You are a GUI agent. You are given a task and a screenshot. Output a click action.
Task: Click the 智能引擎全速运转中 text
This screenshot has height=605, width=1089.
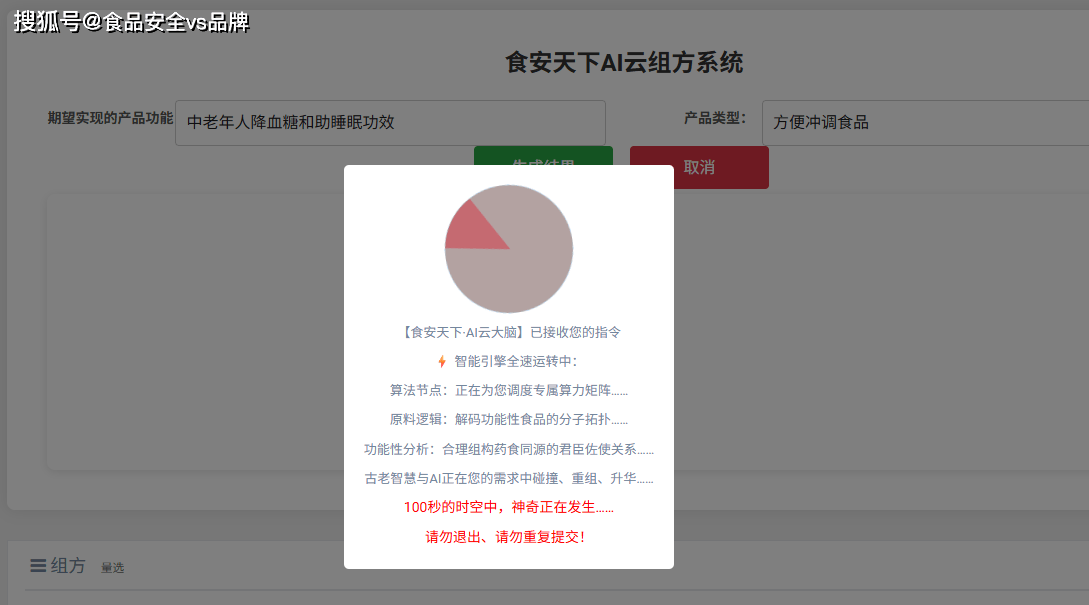click(516, 361)
